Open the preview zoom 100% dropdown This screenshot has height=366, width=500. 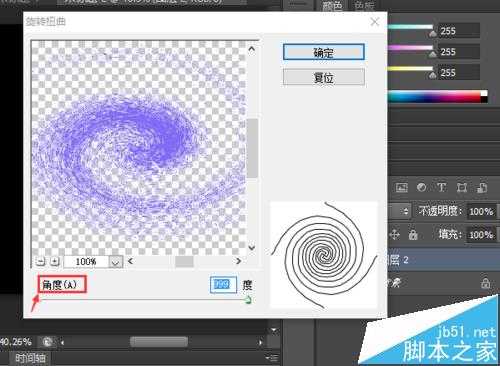pyautogui.click(x=115, y=262)
